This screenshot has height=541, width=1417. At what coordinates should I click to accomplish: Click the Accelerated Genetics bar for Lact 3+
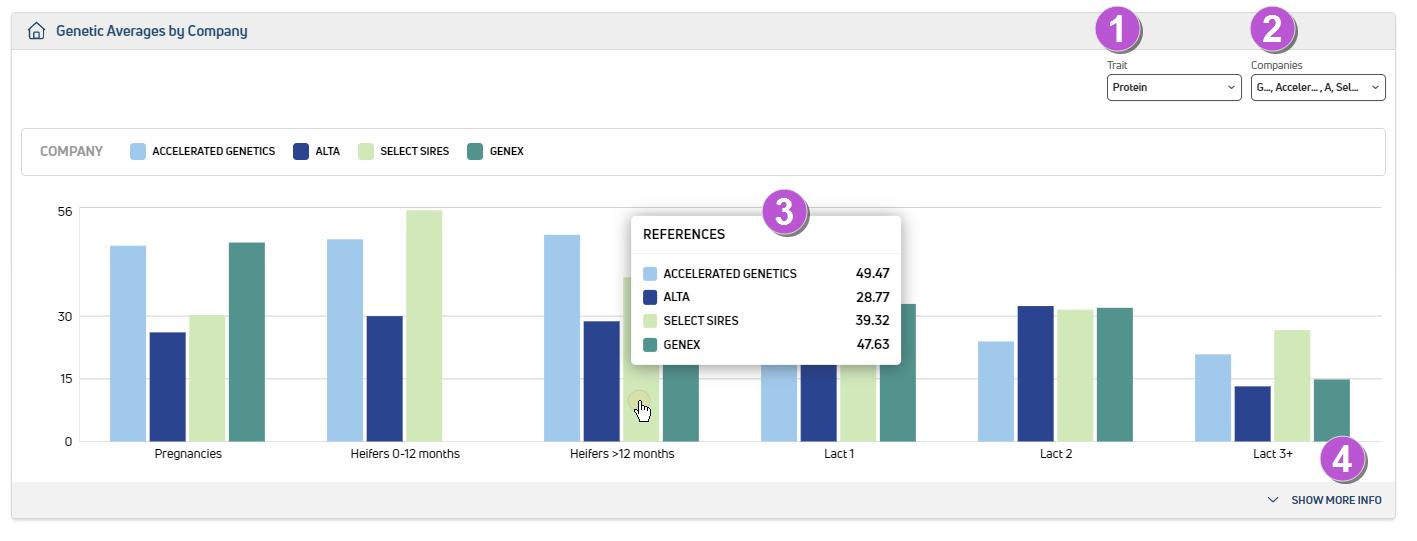click(1213, 398)
